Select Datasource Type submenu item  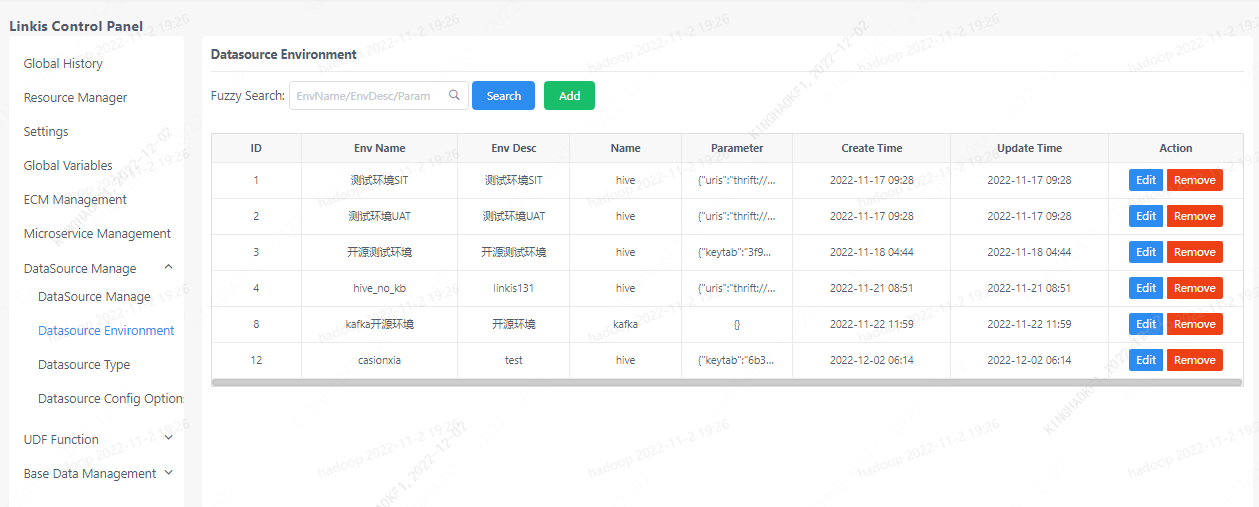(84, 364)
